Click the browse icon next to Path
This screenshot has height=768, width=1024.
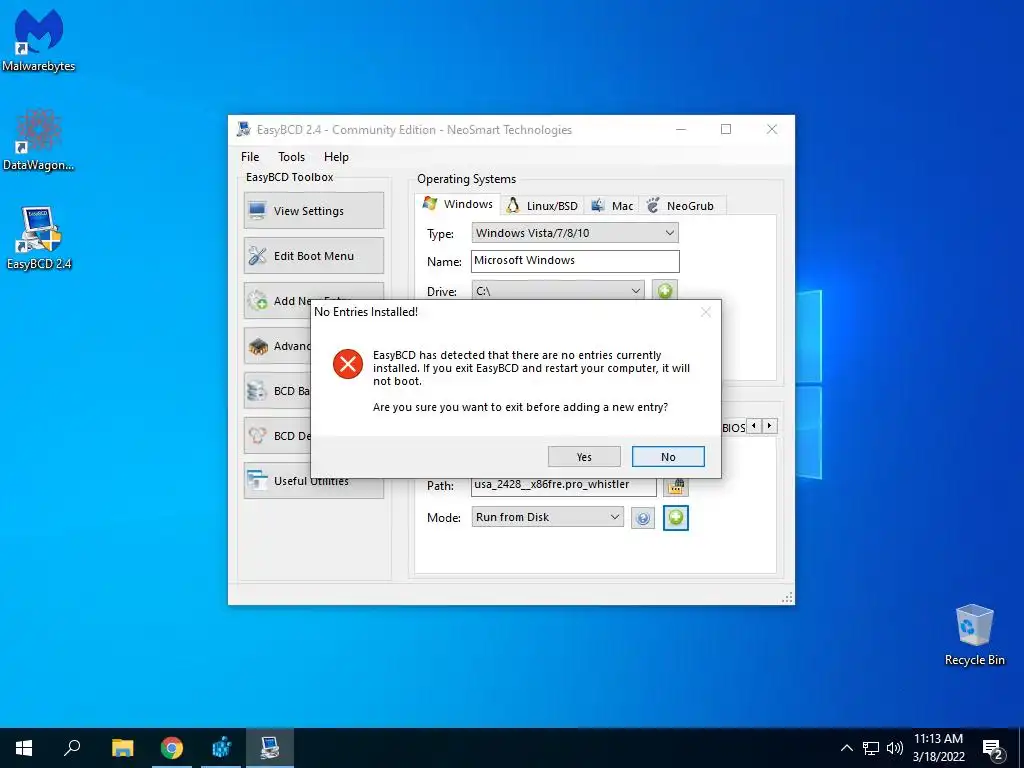676,486
